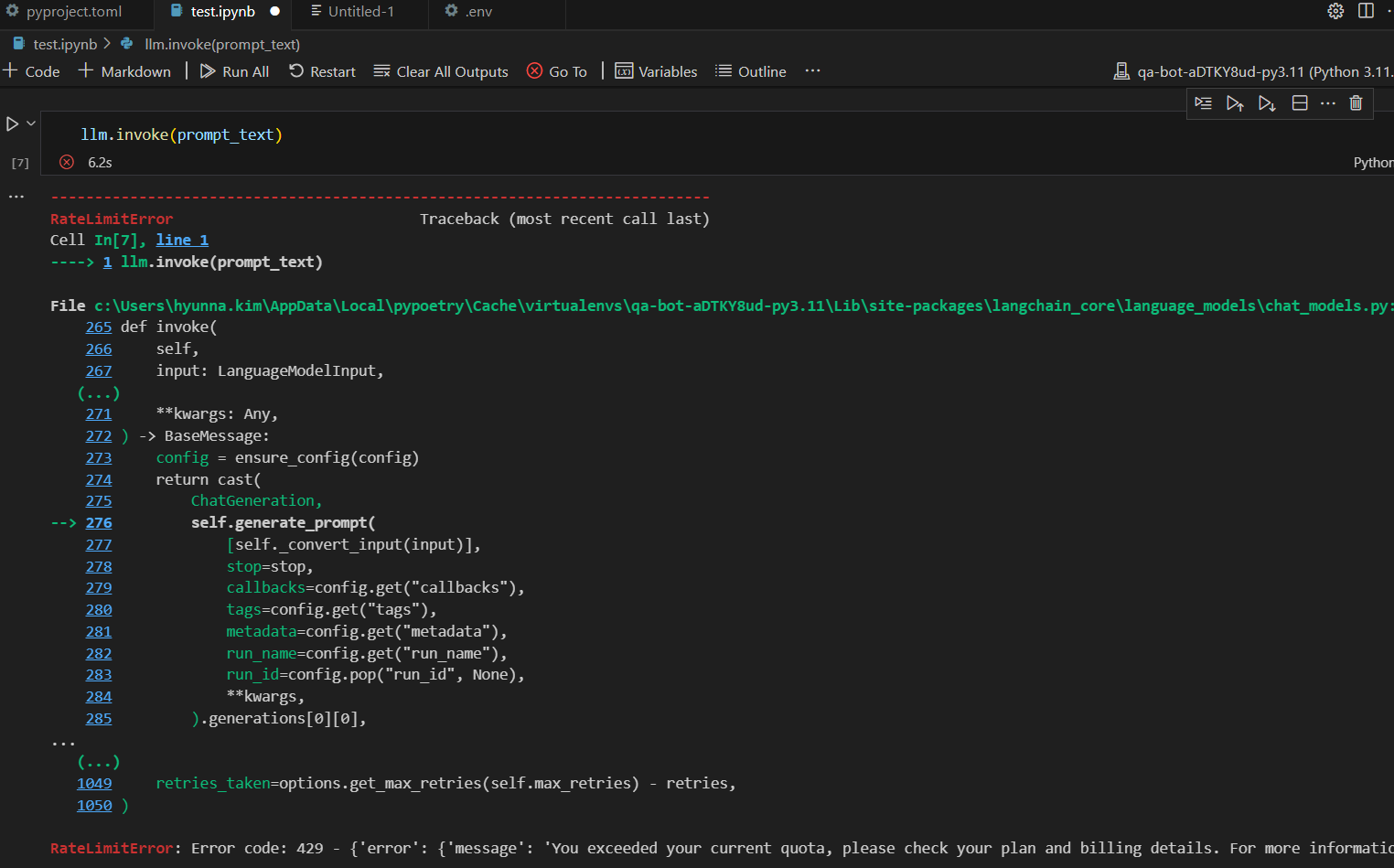This screenshot has width=1394, height=868.
Task: Click the execution count [7] label
Action: 20,163
